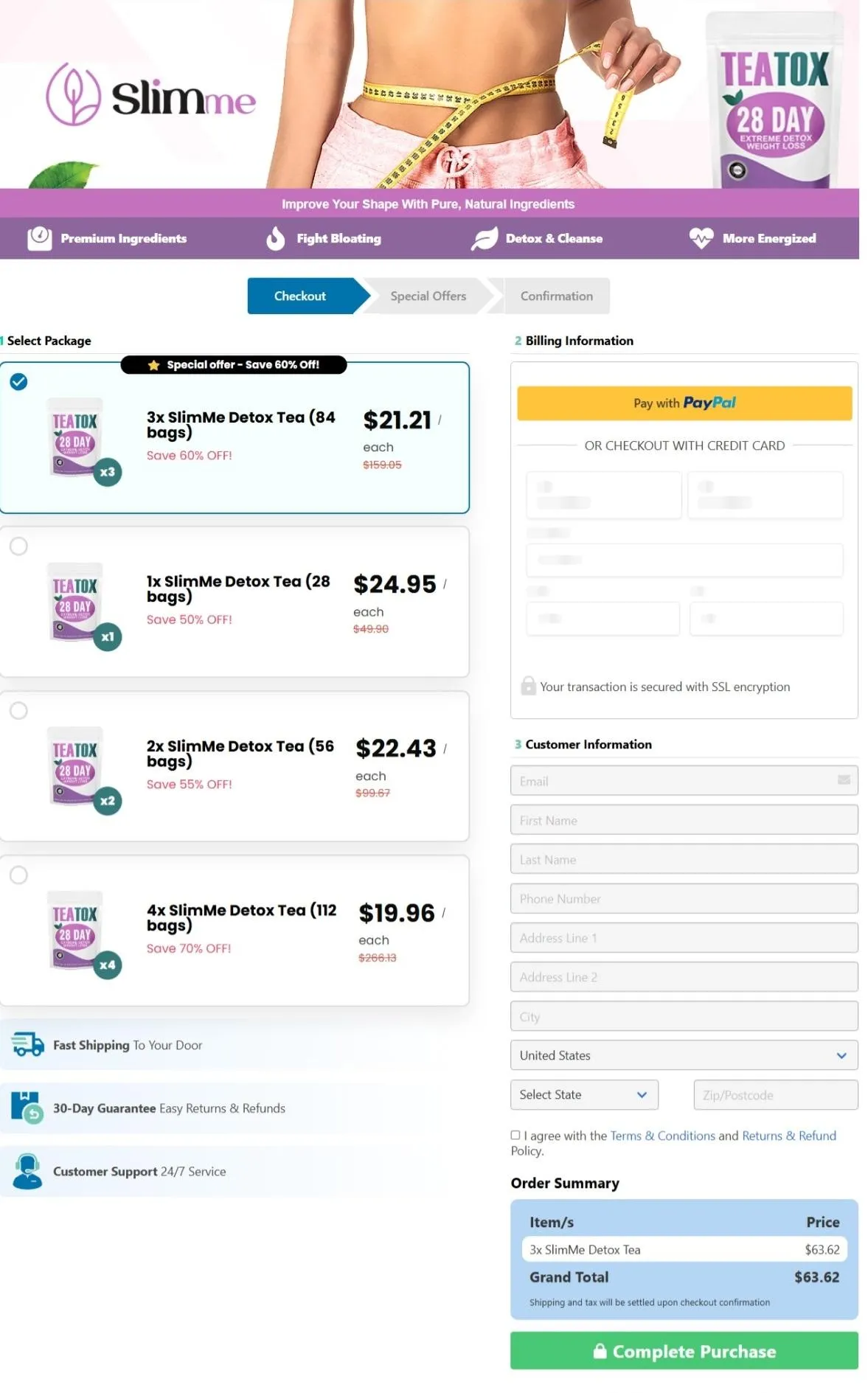Open the United States country dropdown
The width and height of the screenshot is (868, 1393).
coord(683,1055)
